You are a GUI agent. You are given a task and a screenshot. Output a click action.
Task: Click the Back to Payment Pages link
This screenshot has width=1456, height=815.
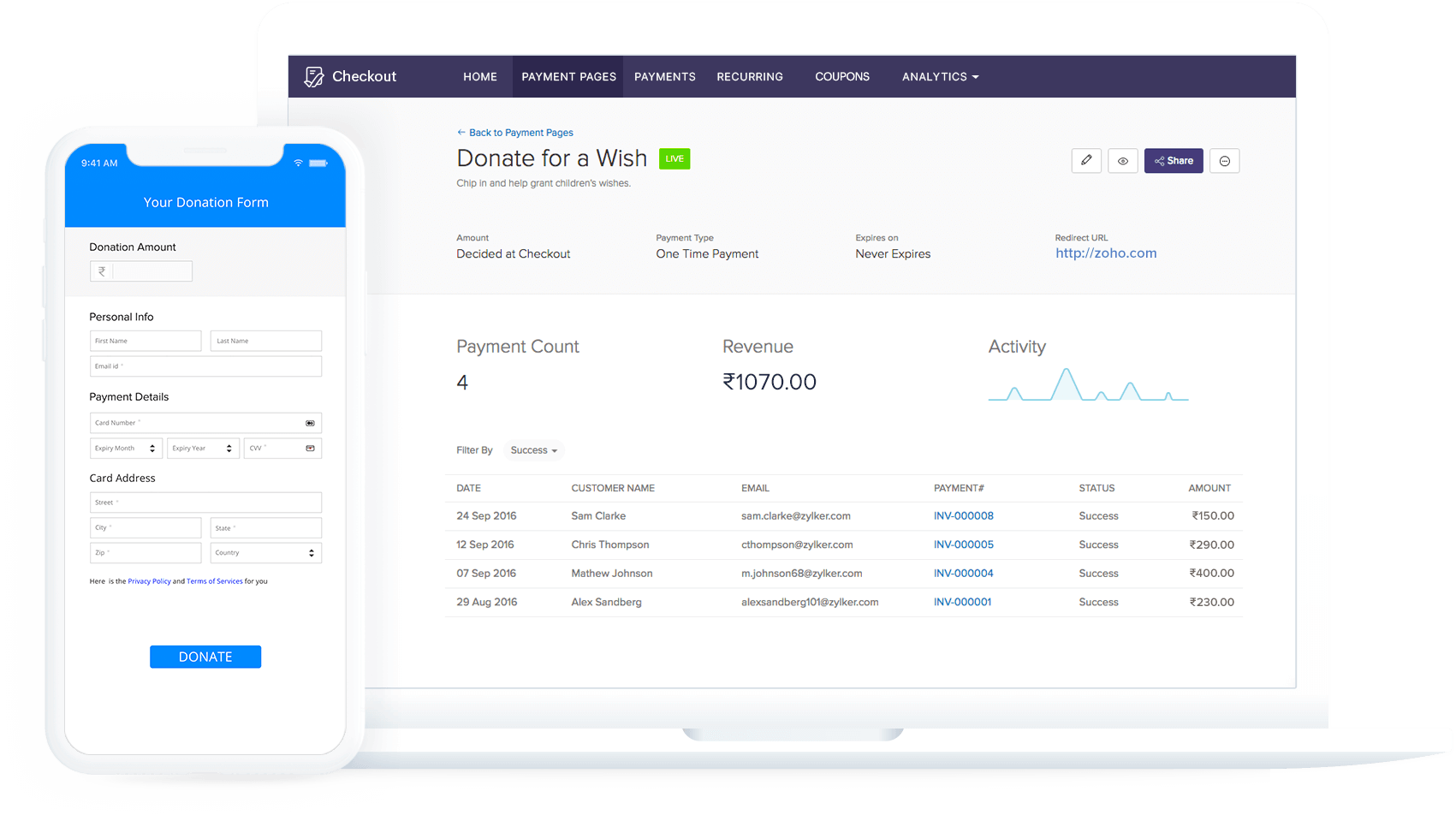pos(514,133)
